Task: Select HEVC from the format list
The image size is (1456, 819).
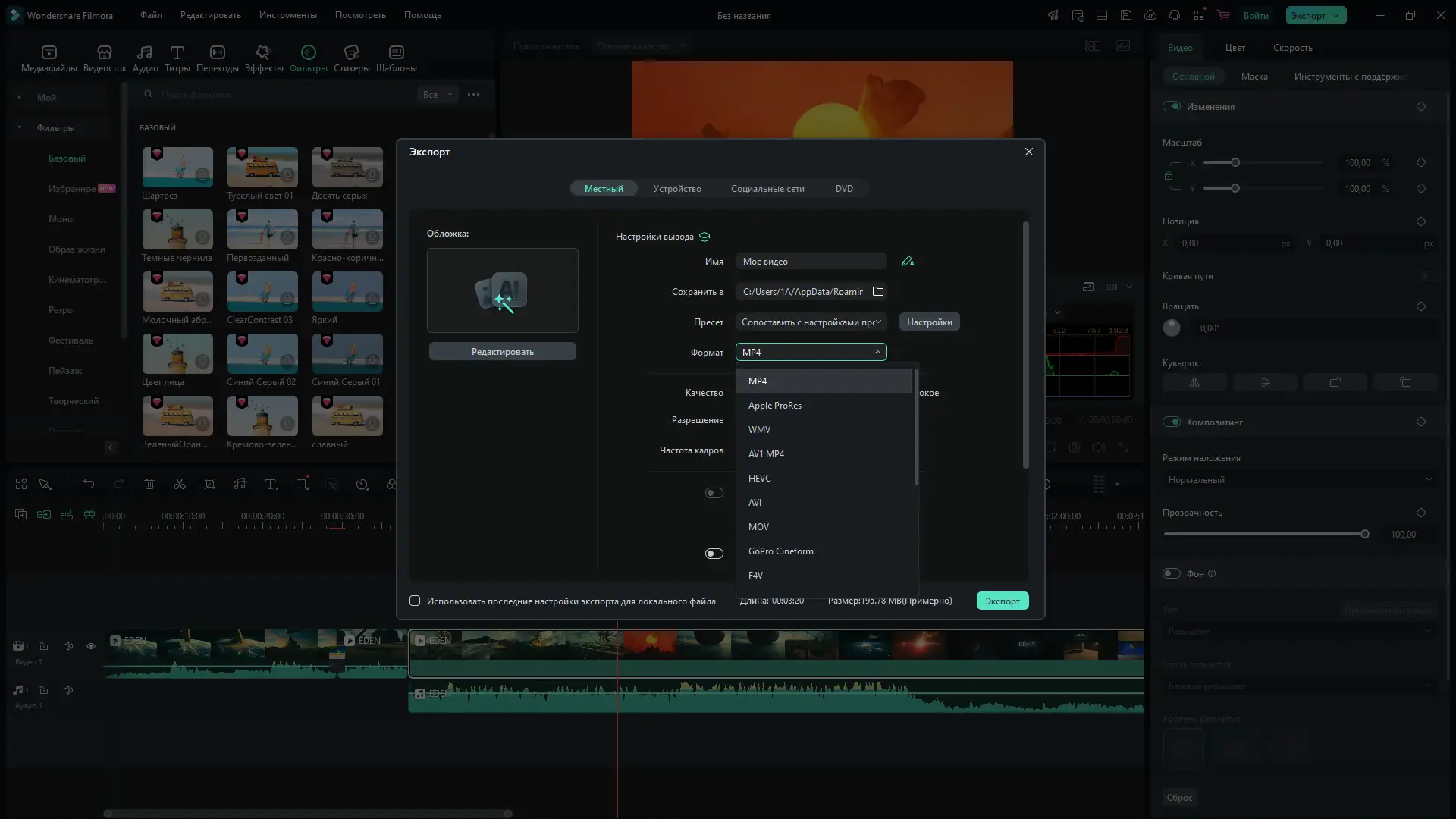Action: [x=760, y=479]
